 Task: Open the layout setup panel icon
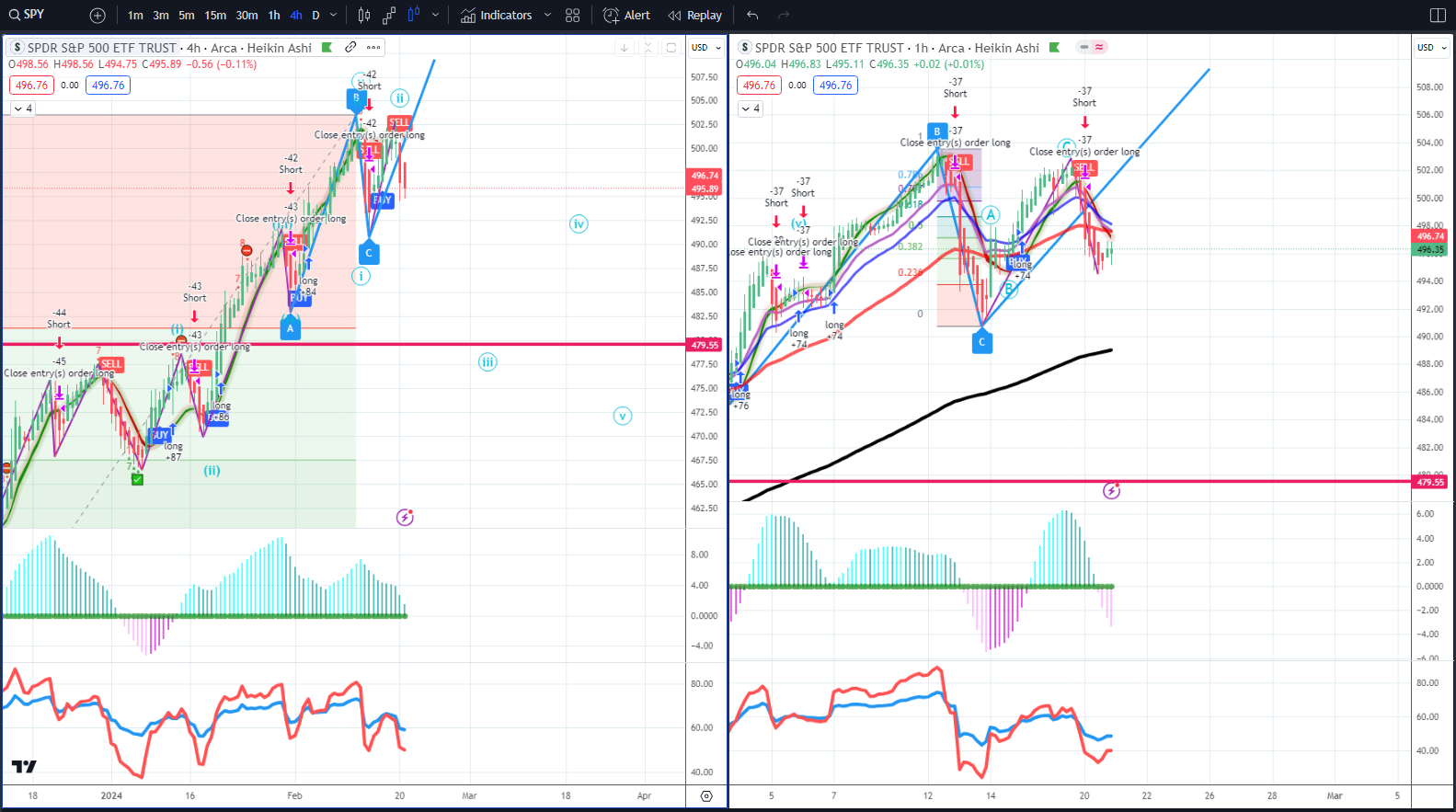1438,16
